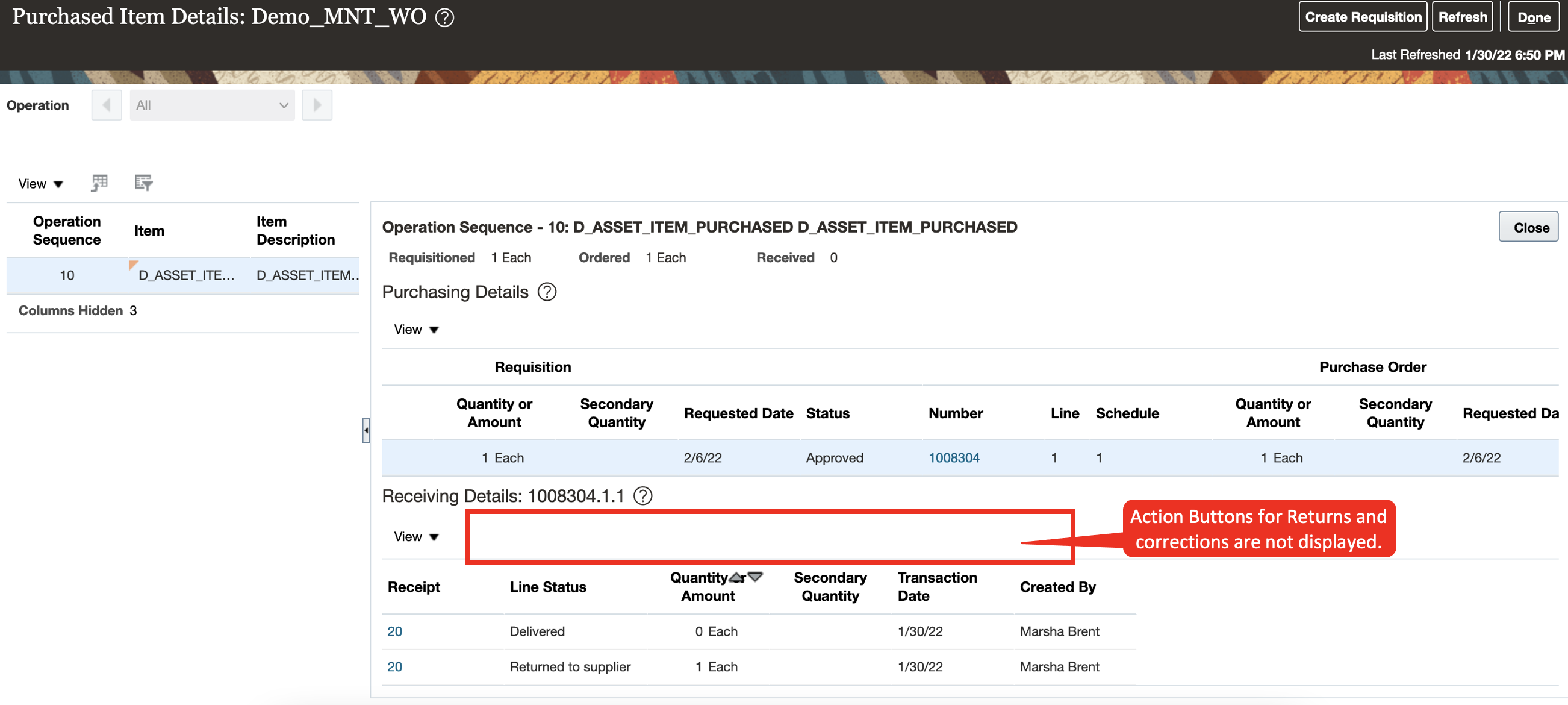Viewport: 1568px width, 705px height.
Task: Go to next operation arrow
Action: pyautogui.click(x=317, y=105)
